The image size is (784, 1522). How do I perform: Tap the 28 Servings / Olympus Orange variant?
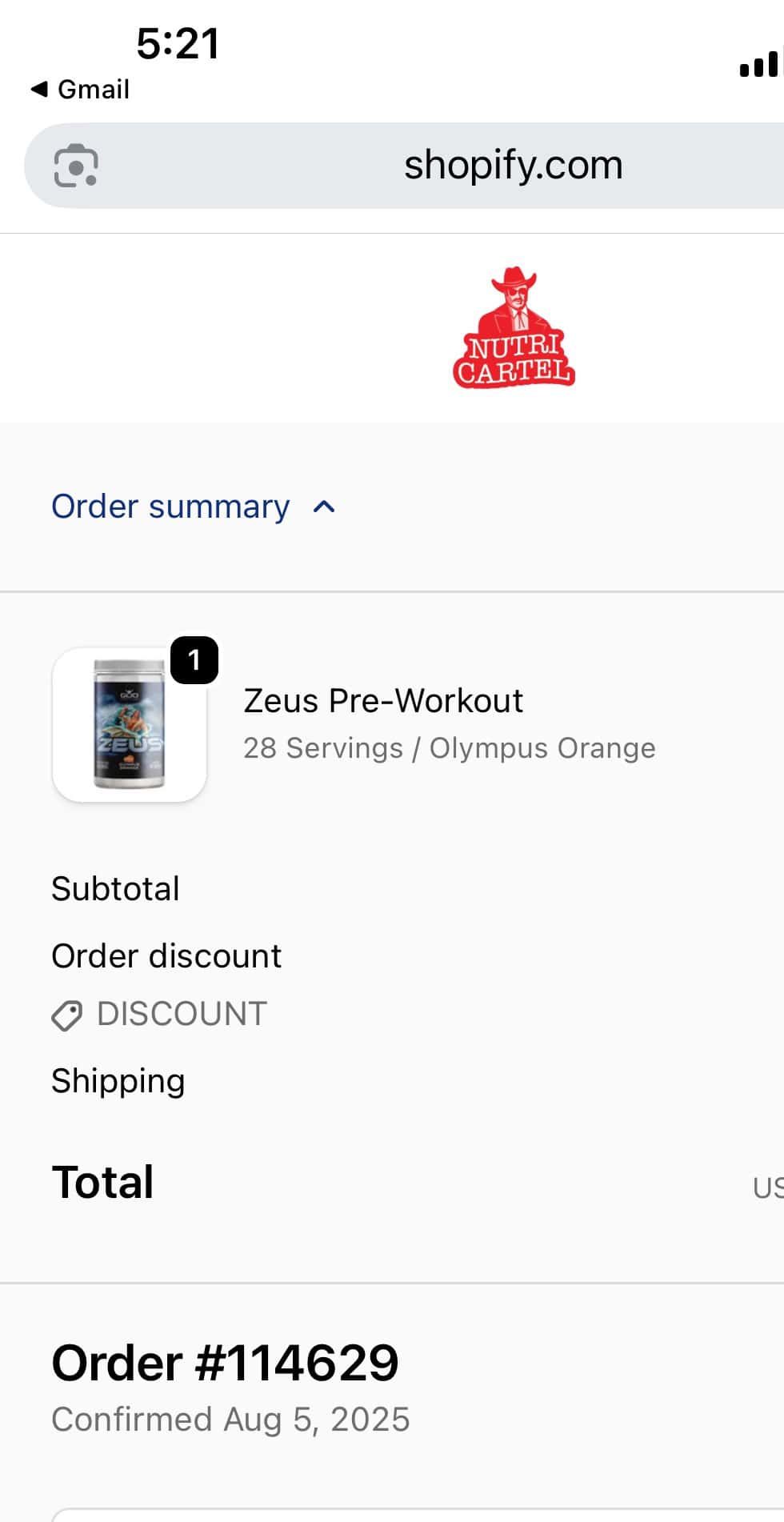point(449,748)
